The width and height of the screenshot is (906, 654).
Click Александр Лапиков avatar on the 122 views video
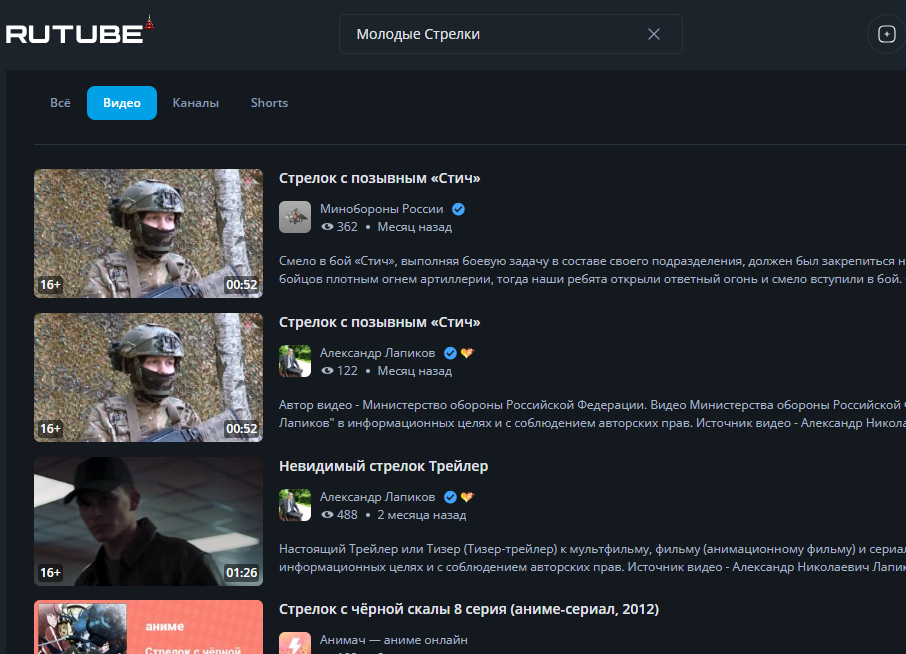point(295,361)
